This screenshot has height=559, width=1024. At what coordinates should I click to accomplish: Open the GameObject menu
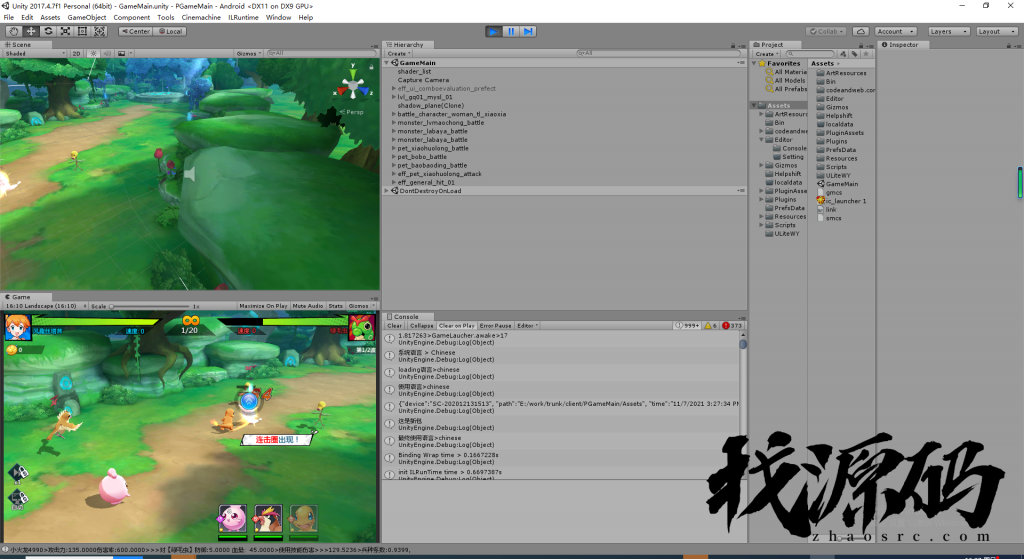(x=87, y=18)
